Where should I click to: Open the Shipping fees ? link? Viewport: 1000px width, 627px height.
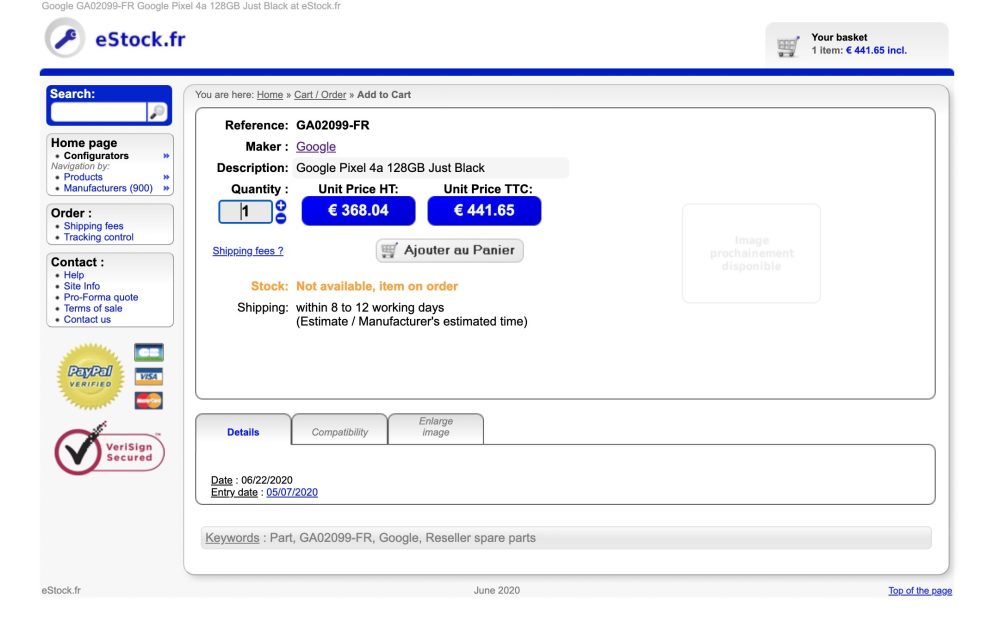pyautogui.click(x=247, y=251)
